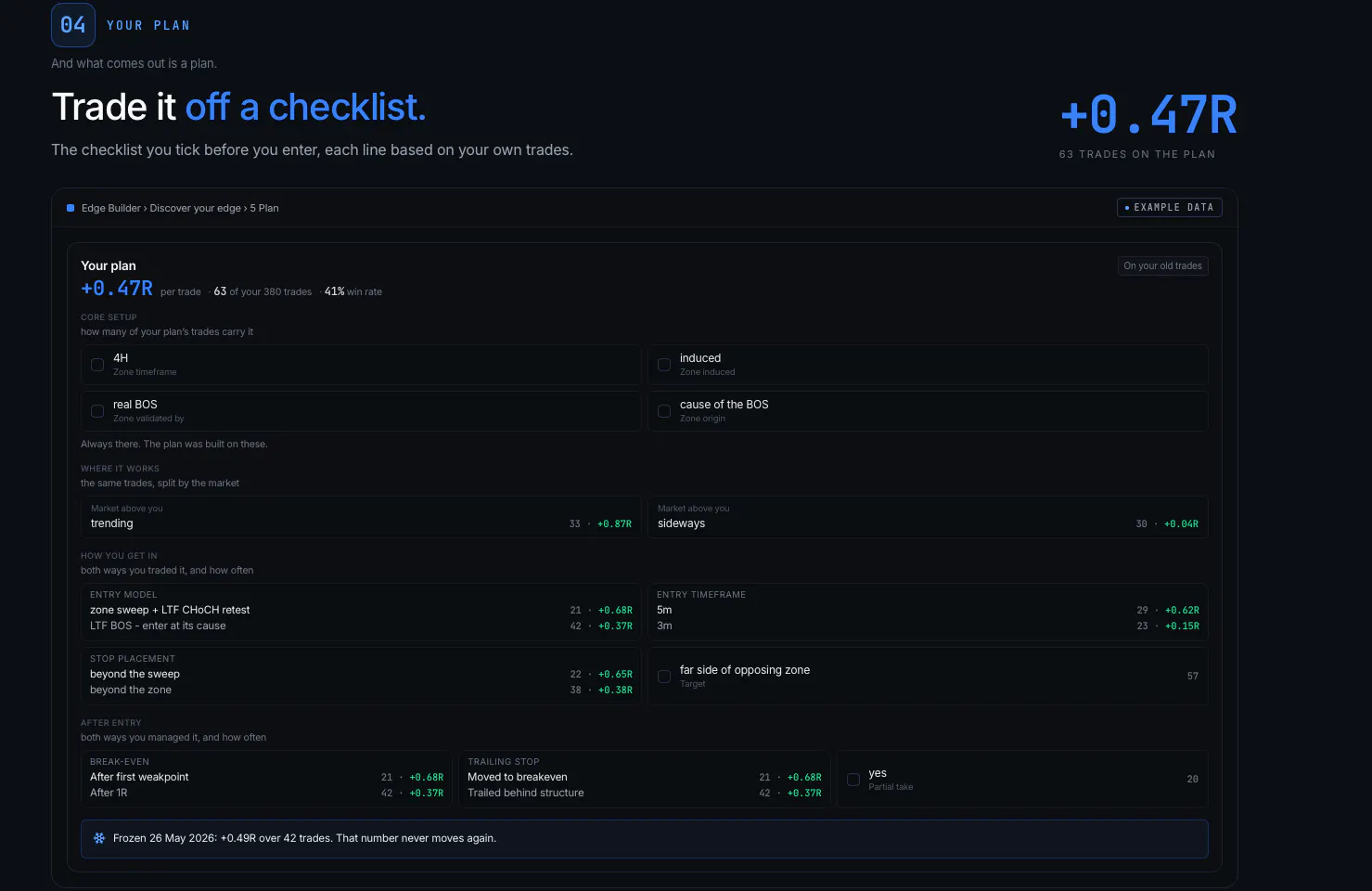Screen dimensions: 1372x891
Task: Select the "trending" market card
Action: 361,517
